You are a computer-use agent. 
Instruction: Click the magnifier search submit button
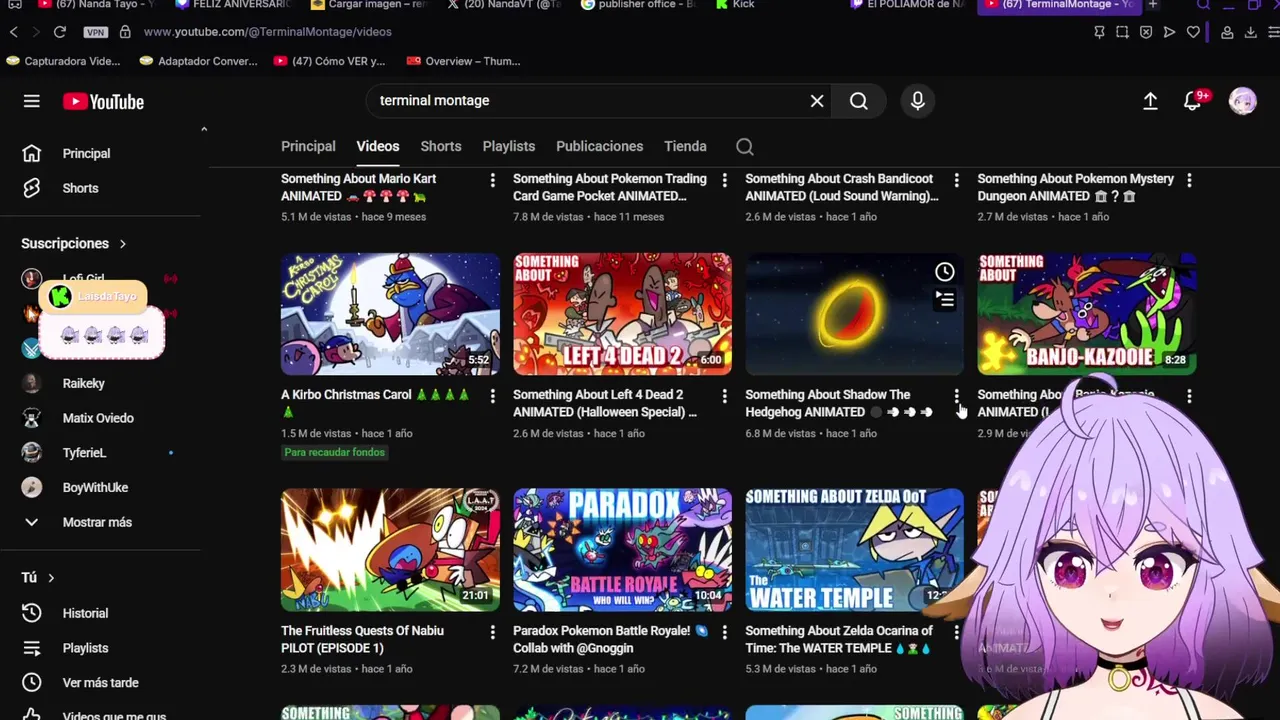tap(859, 101)
